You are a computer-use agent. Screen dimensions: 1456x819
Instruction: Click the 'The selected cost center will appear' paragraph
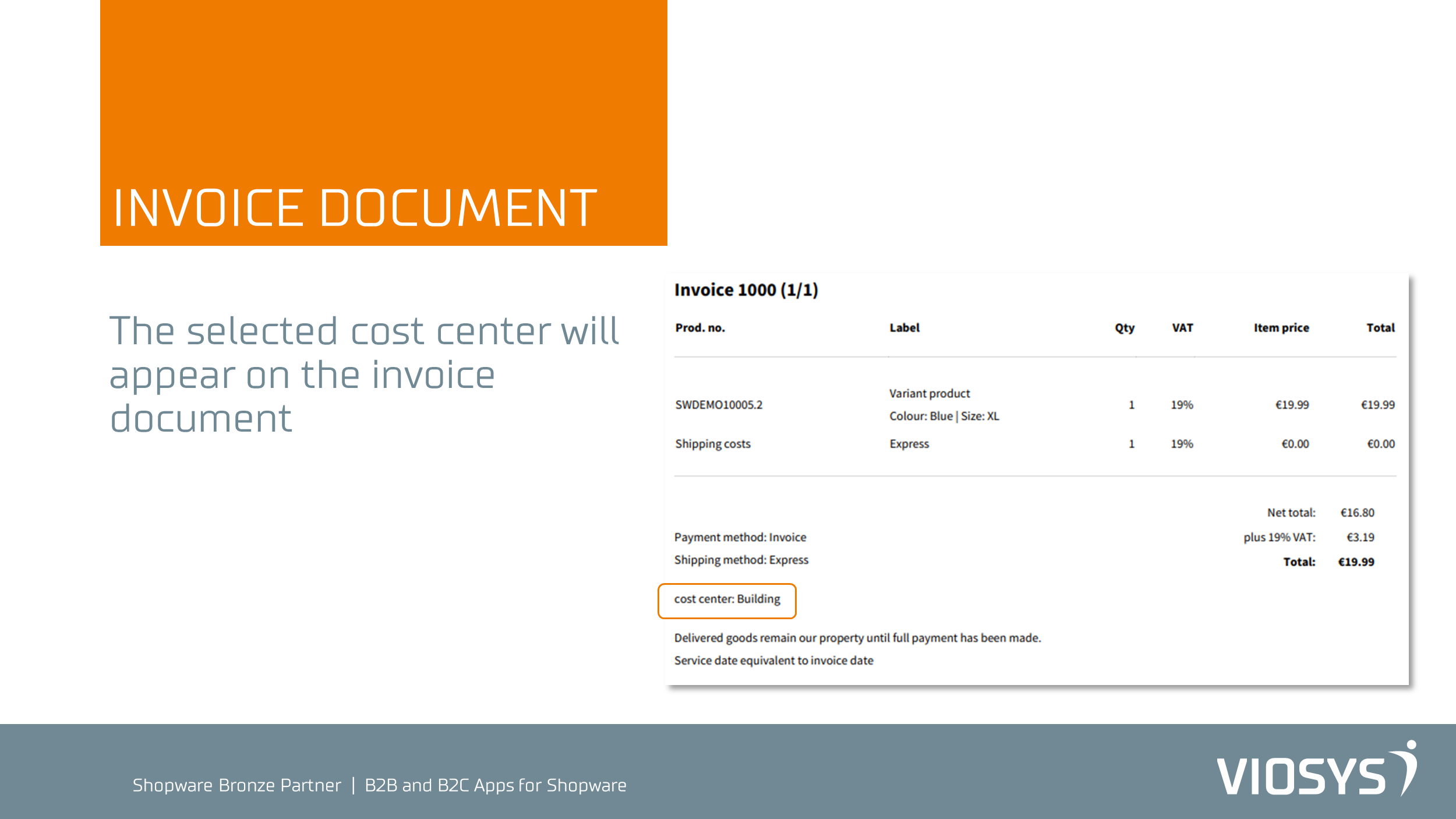[x=365, y=375]
